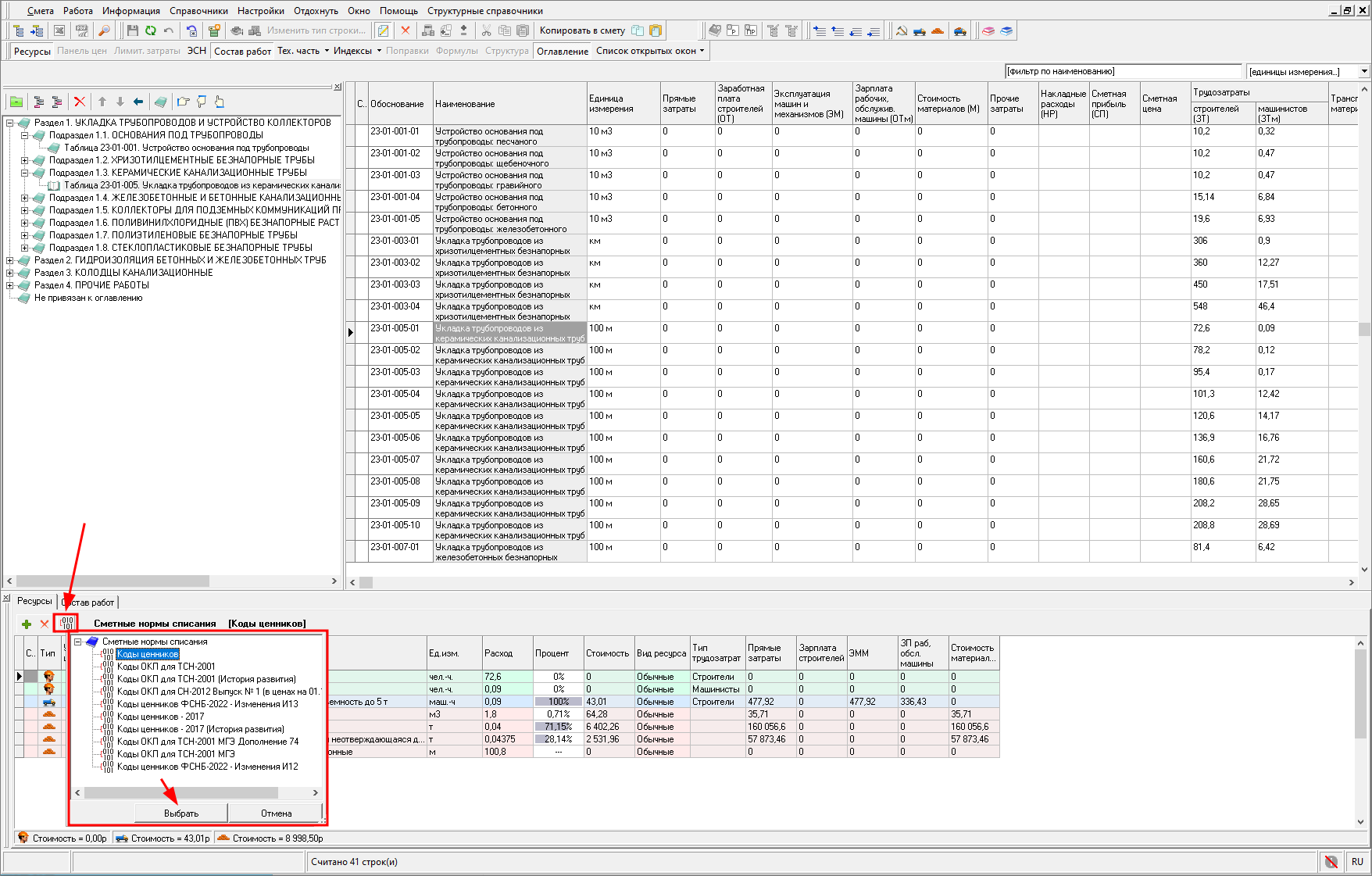Click the magnifier search icon in the top toolbar
Image resolution: width=1372 pixels, height=876 pixels.
pos(104,30)
